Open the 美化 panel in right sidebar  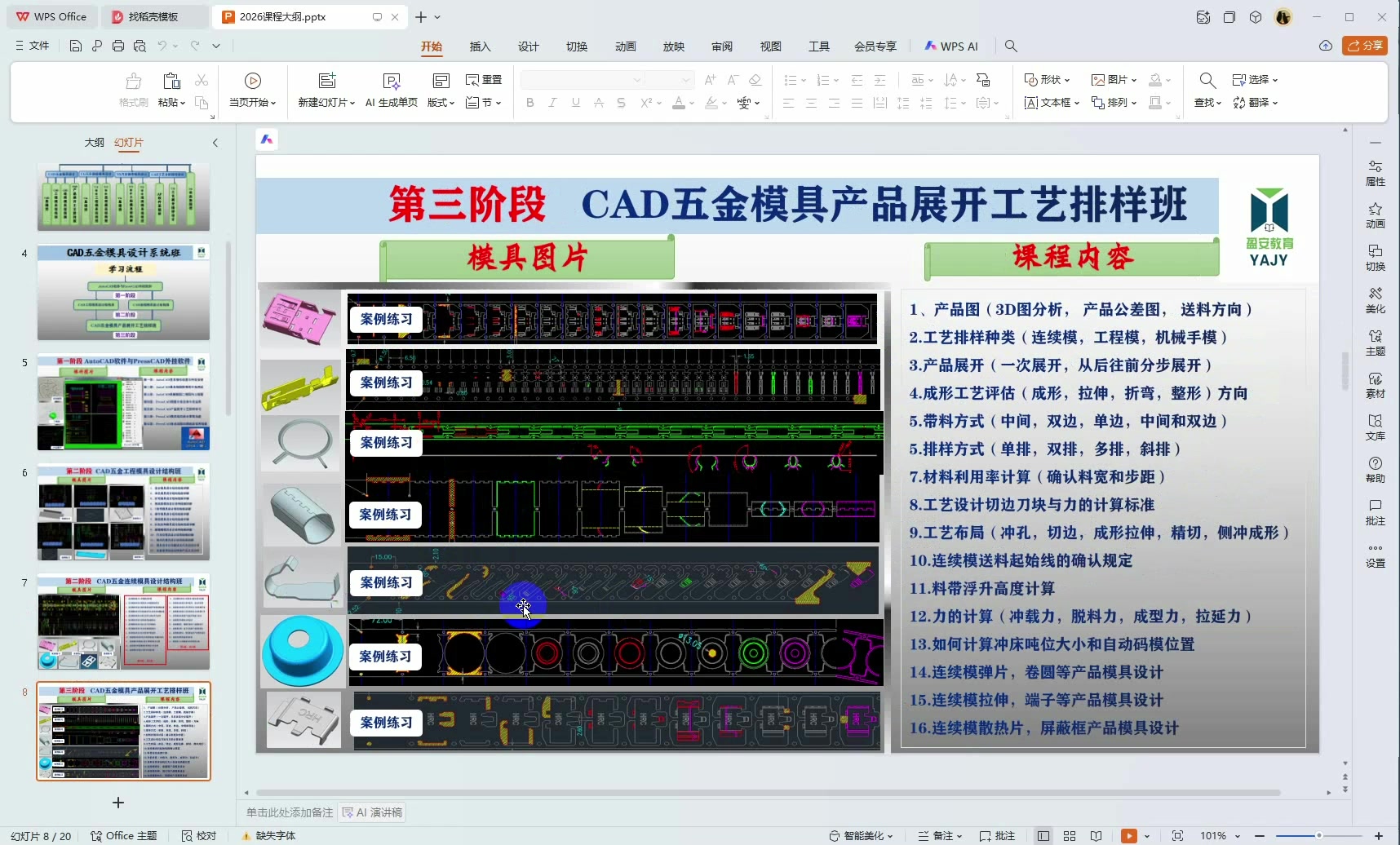1376,302
